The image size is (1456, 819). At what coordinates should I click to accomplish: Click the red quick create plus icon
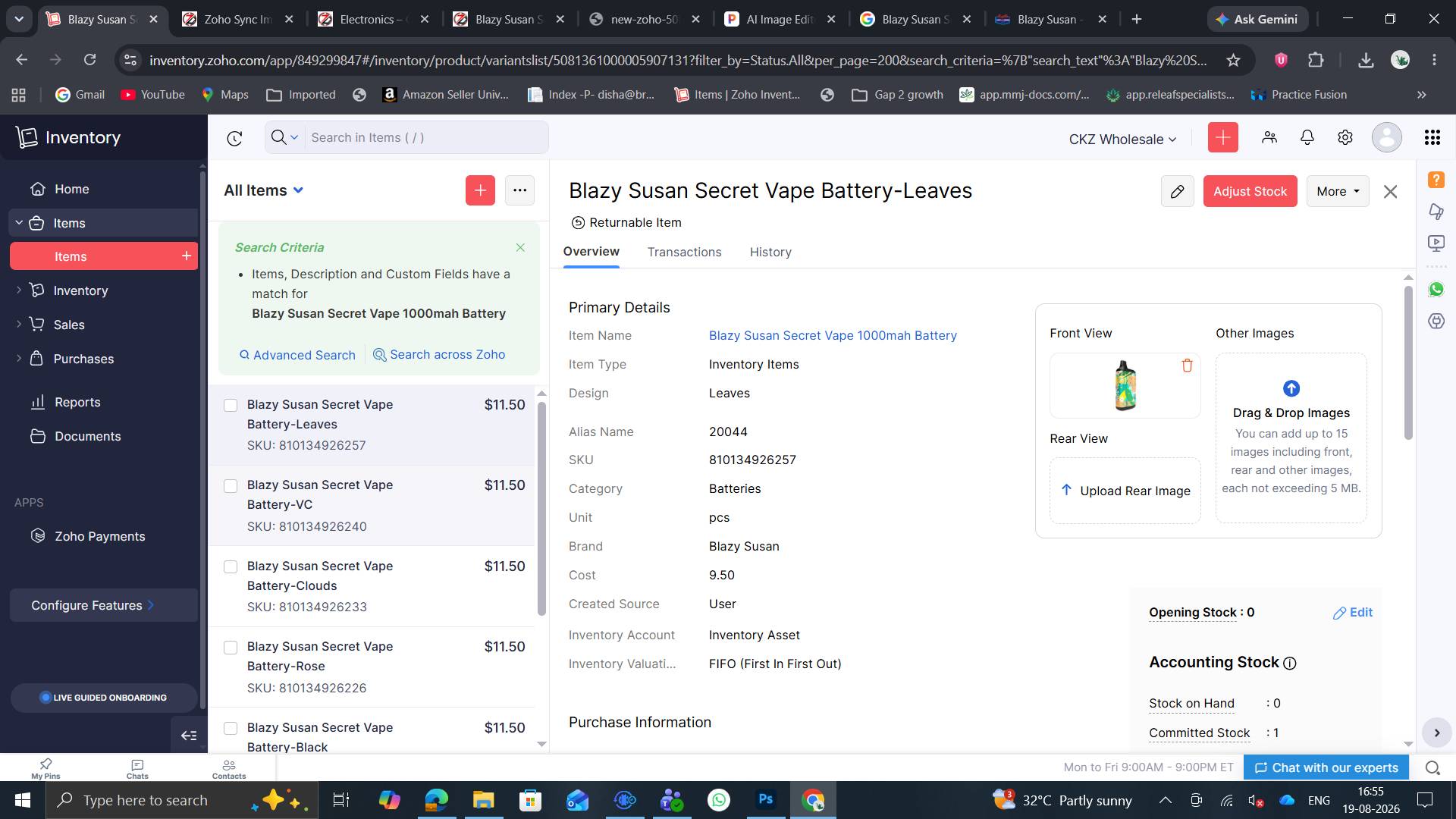1222,137
